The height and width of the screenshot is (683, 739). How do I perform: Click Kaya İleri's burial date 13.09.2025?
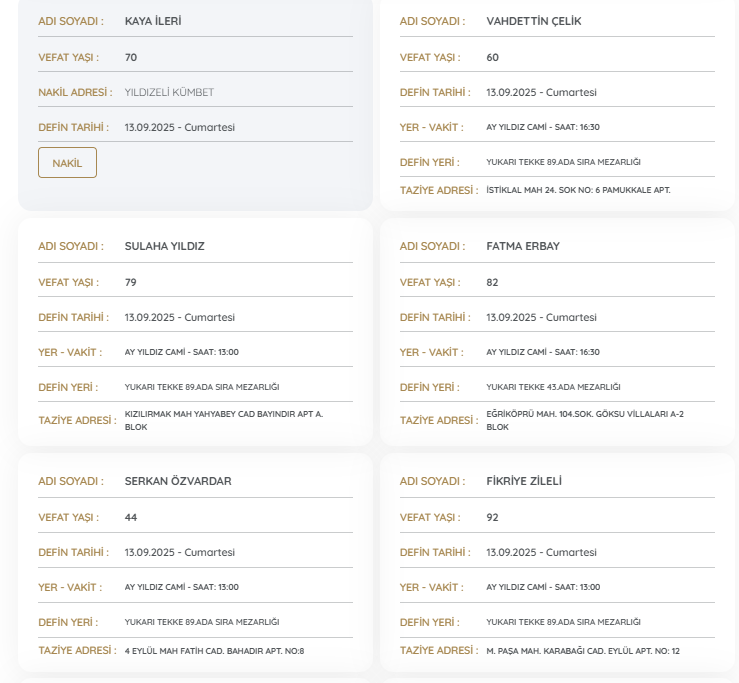pos(179,127)
